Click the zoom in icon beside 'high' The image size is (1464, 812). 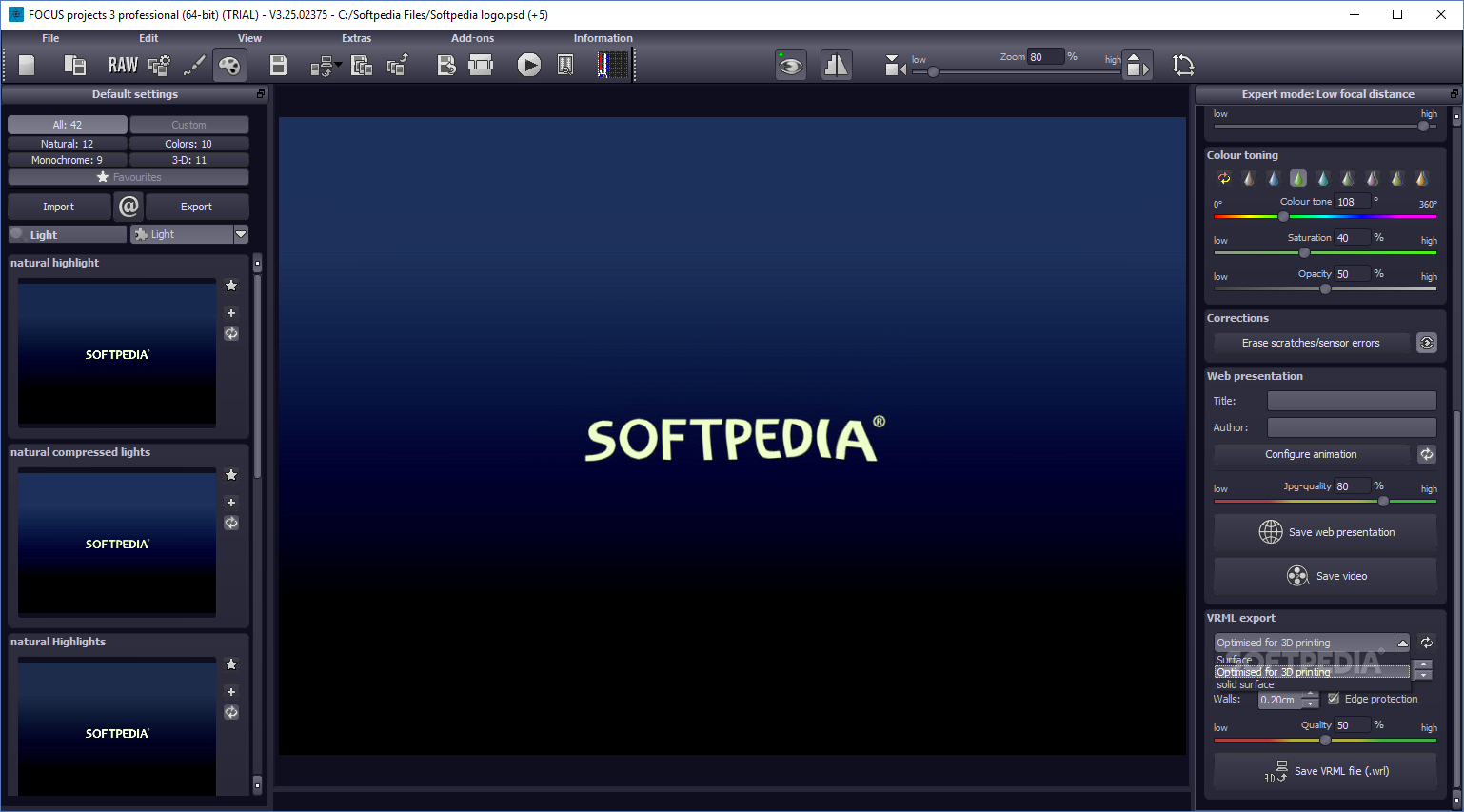tap(1138, 65)
